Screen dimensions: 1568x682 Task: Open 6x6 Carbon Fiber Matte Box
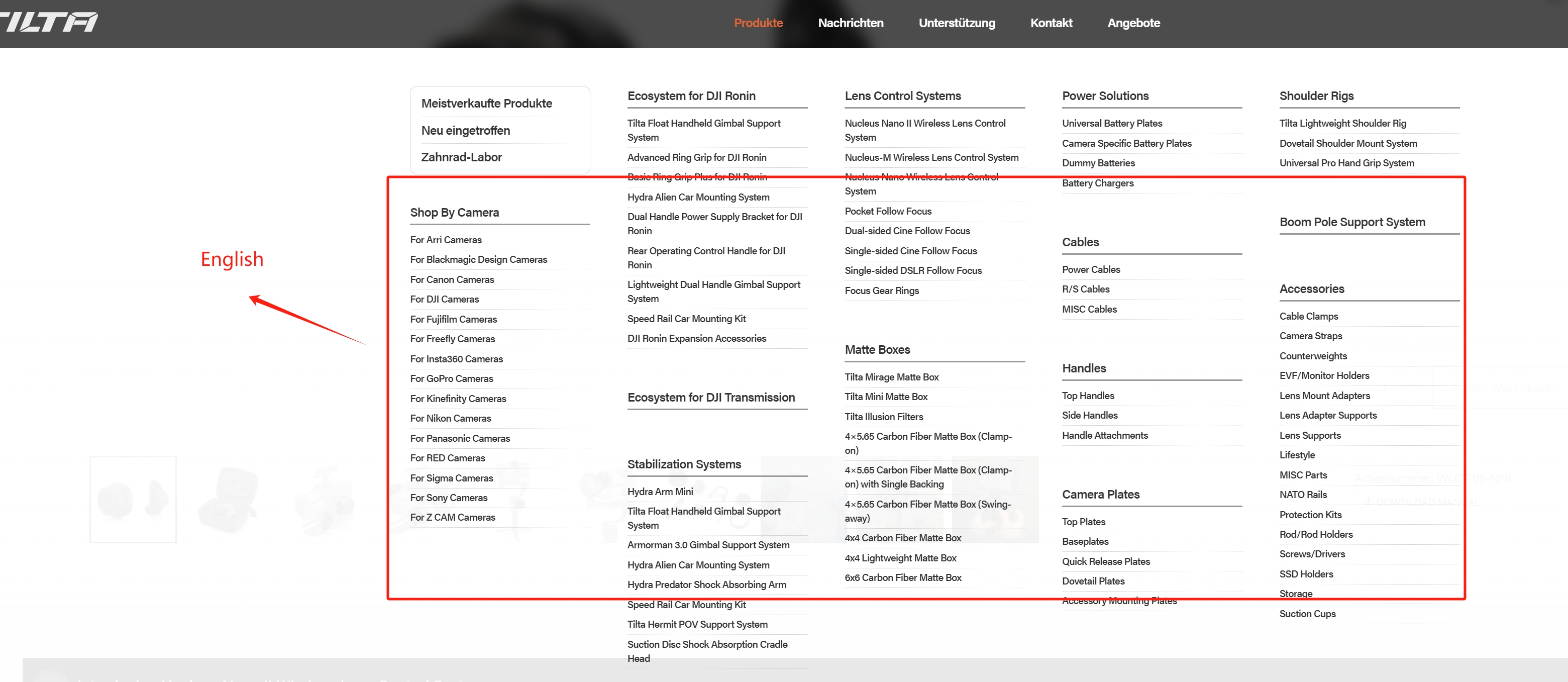coord(903,577)
